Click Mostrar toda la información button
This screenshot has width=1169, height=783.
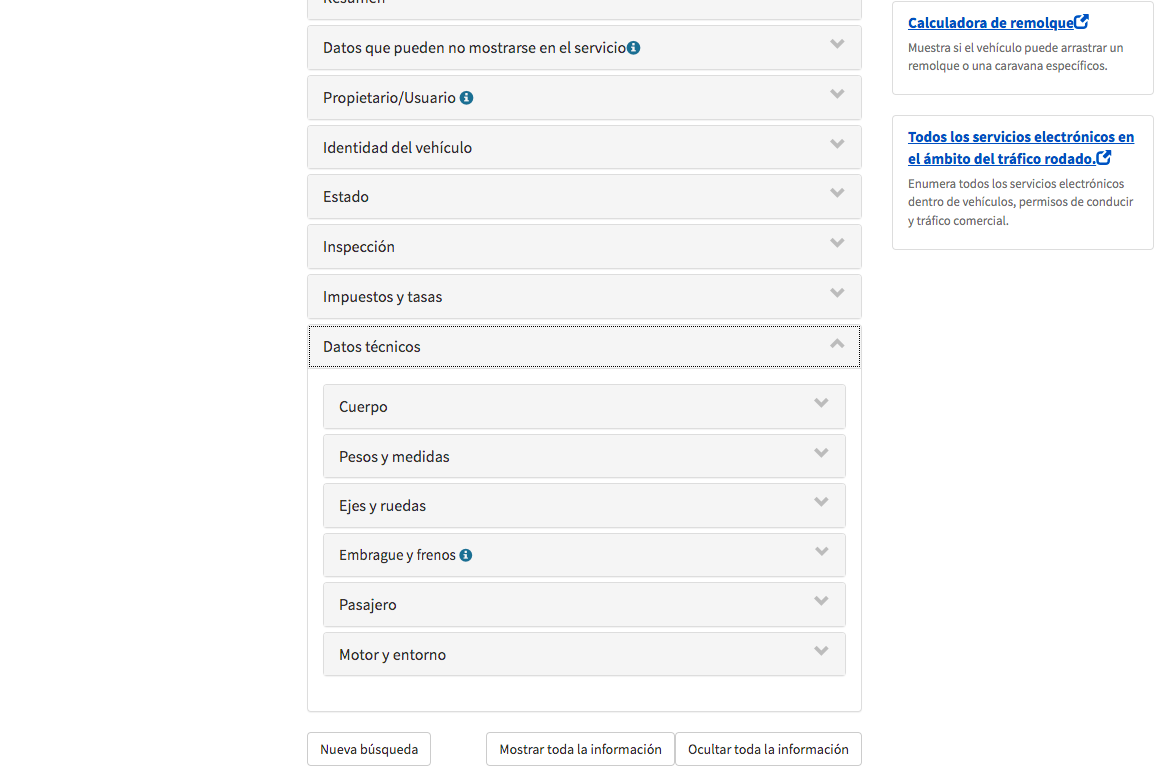[580, 749]
